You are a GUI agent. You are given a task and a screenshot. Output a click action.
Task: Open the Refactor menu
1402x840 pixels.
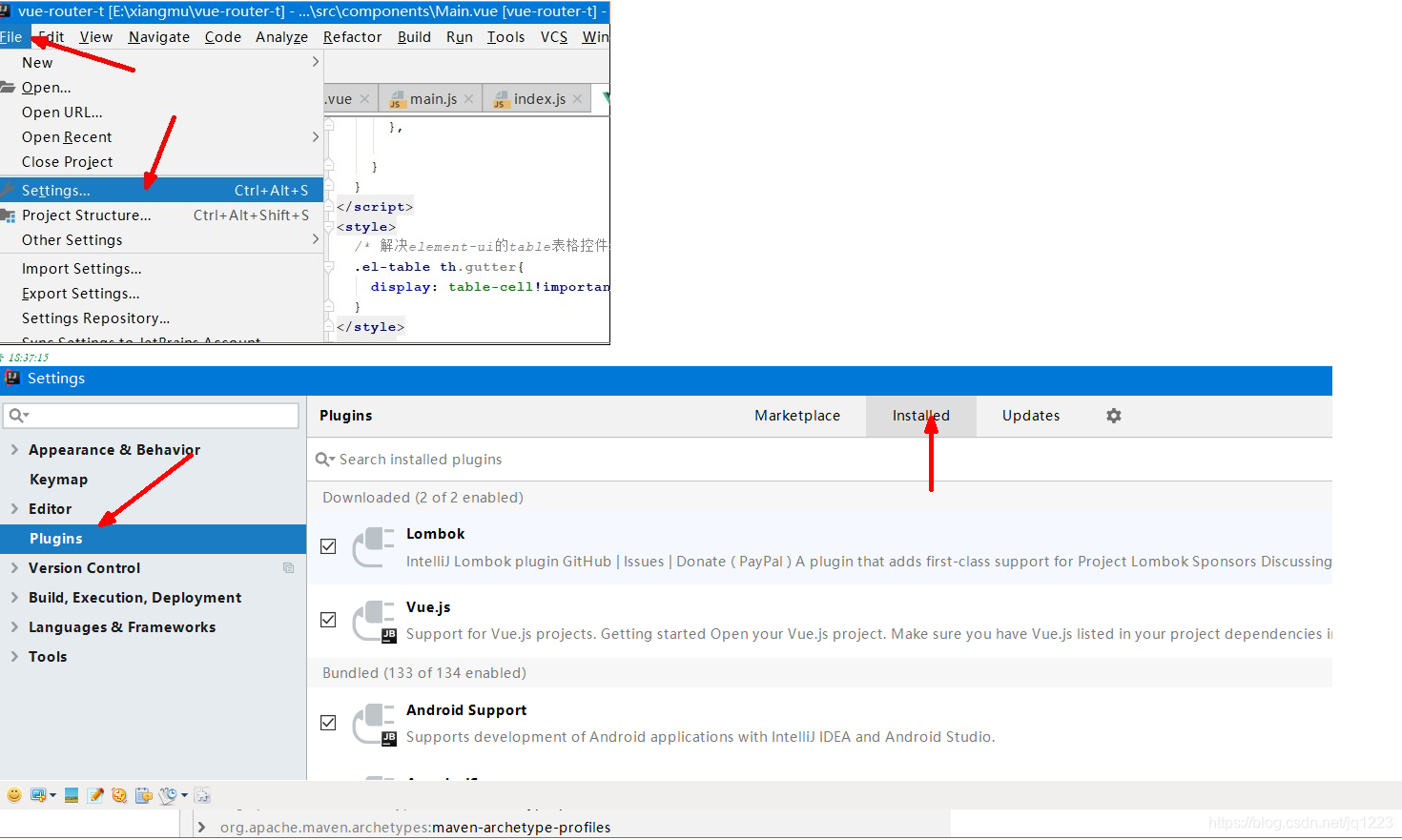352,37
